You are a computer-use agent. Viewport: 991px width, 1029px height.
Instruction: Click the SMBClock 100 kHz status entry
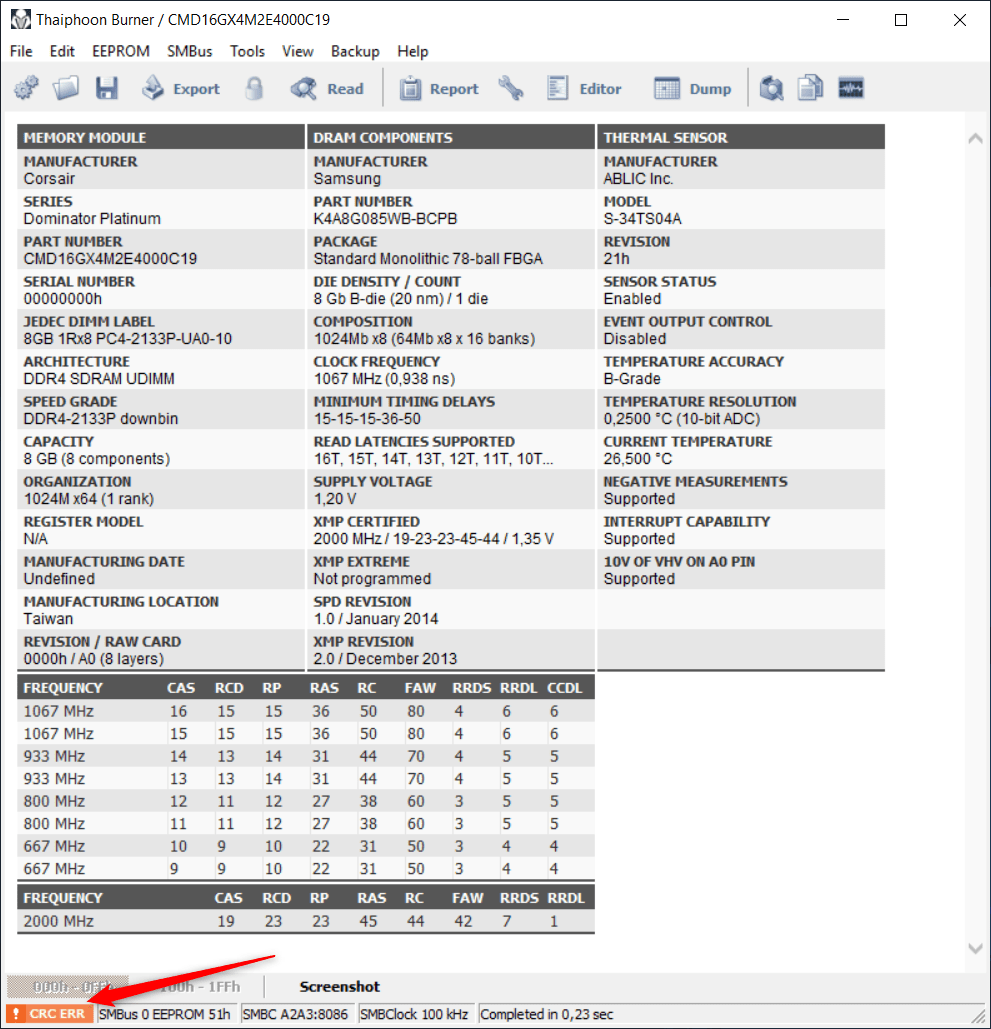coord(414,1014)
